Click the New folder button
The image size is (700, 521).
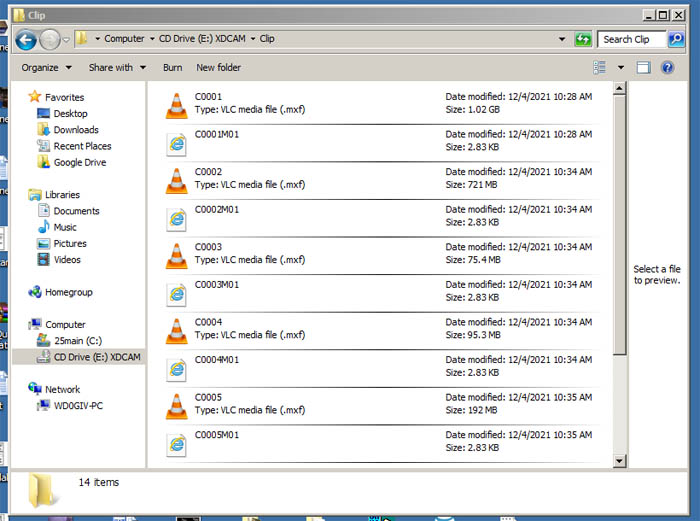coord(218,68)
